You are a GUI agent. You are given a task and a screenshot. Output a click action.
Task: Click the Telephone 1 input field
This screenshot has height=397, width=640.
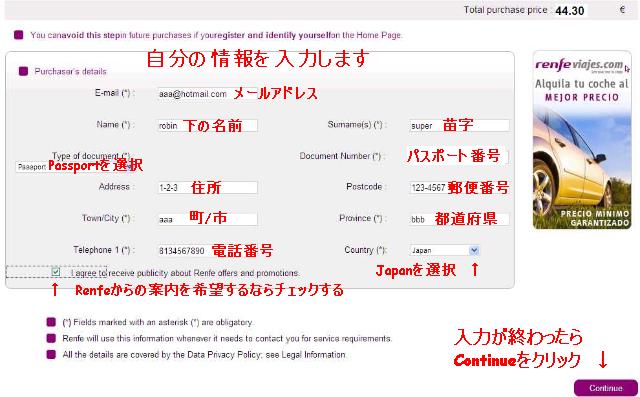click(x=207, y=250)
